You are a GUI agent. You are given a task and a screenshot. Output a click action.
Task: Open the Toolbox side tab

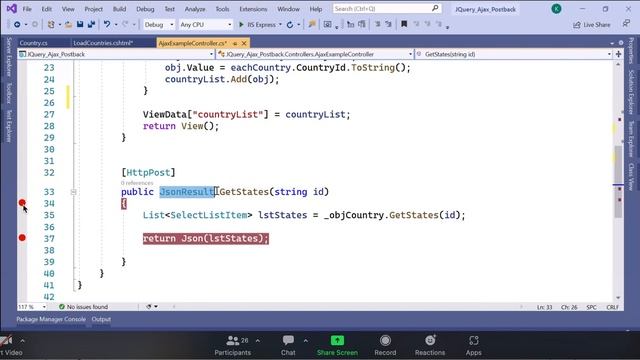pyautogui.click(x=9, y=93)
